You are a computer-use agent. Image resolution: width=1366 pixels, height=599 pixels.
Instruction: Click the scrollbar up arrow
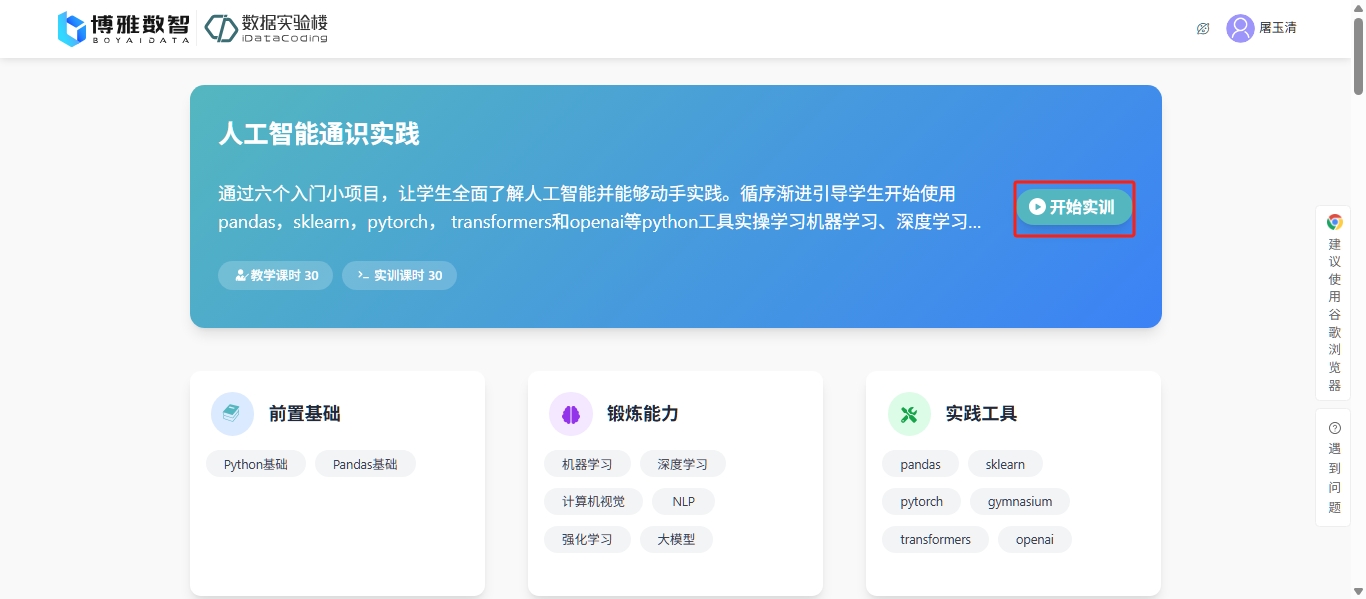click(1358, 7)
